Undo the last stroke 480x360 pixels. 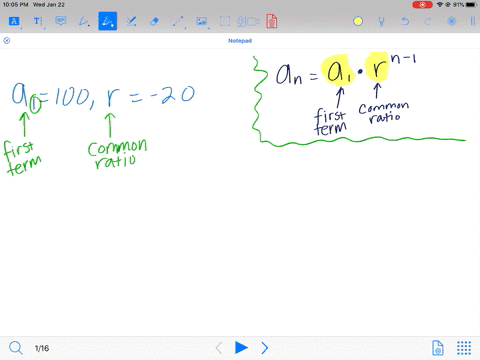[x=405, y=21]
